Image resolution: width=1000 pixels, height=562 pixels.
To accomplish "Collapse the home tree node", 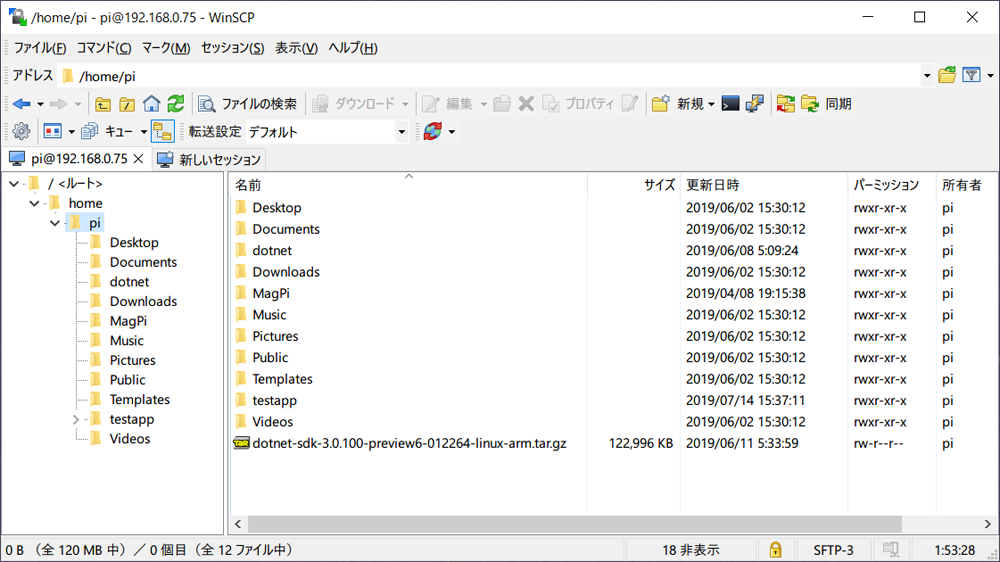I will [34, 203].
